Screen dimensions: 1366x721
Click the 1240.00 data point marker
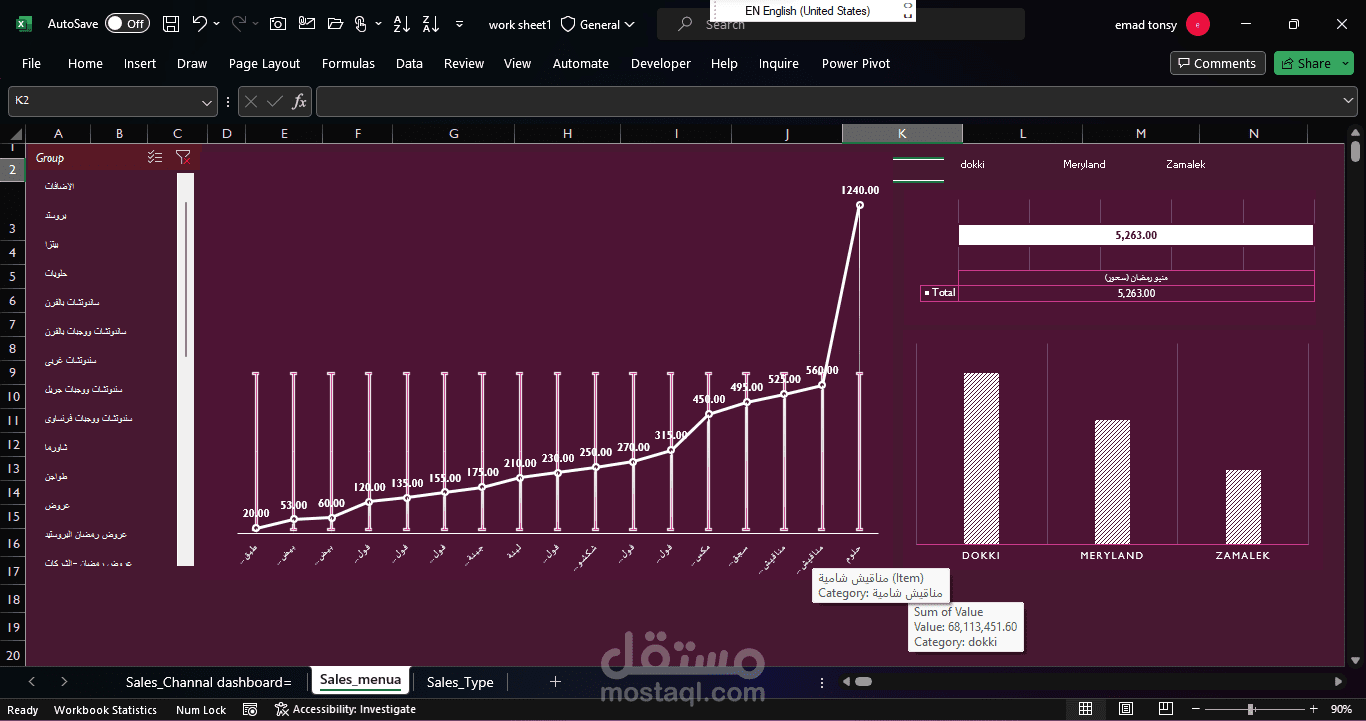(860, 205)
